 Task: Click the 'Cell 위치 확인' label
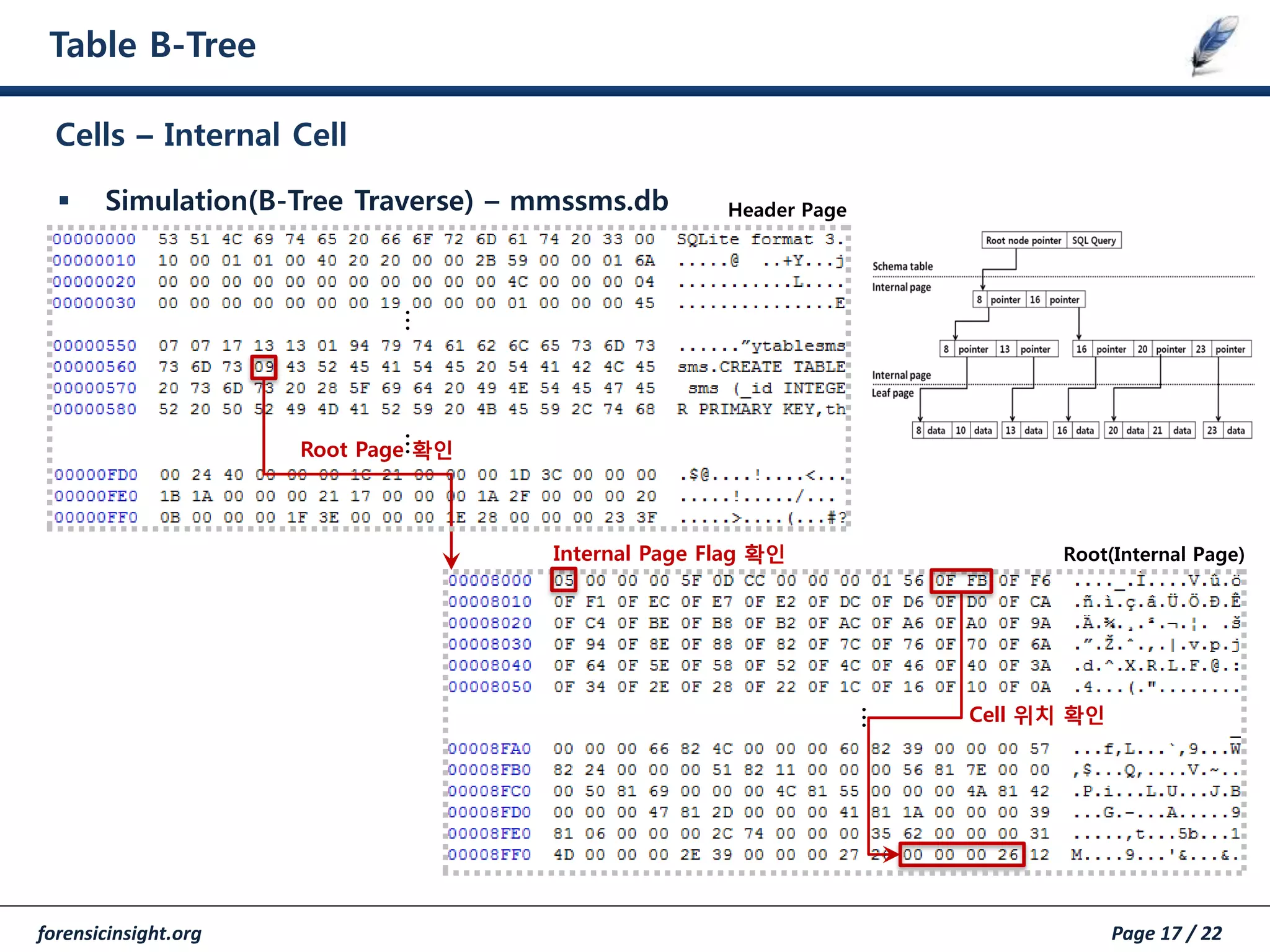pyautogui.click(x=1036, y=715)
